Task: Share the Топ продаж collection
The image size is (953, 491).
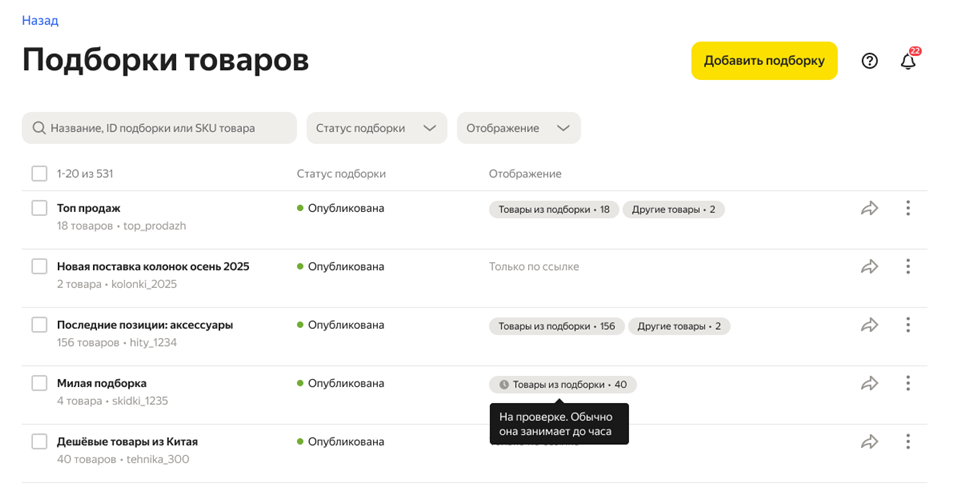Action: 869,208
